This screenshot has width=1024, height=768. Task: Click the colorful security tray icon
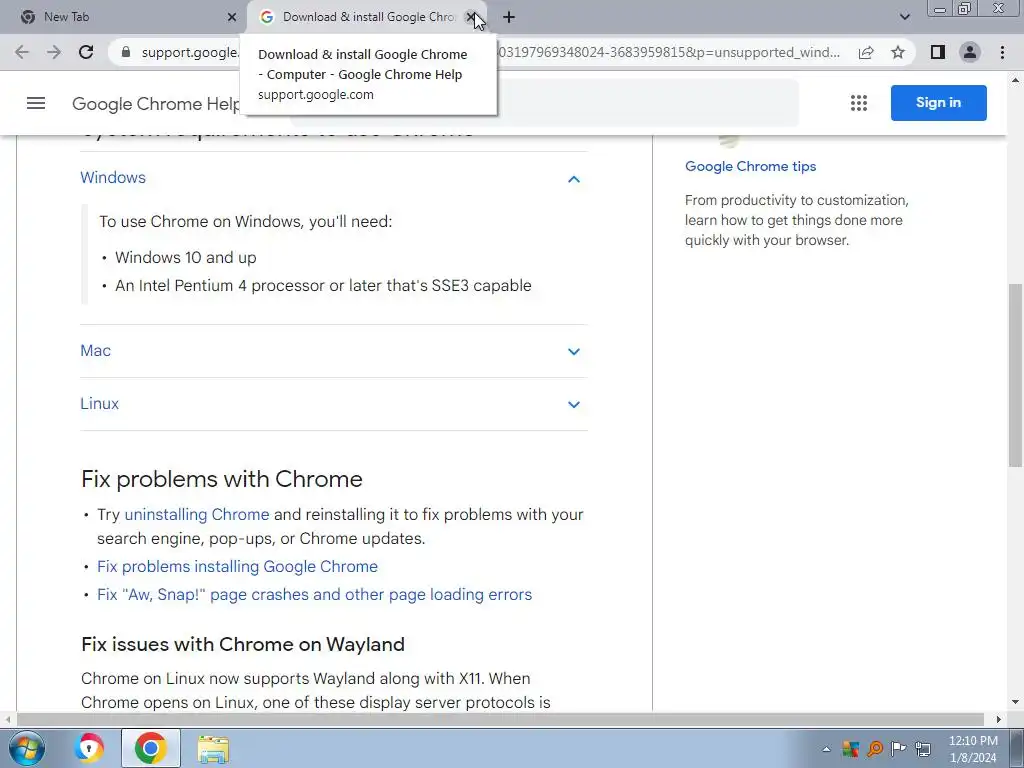850,748
